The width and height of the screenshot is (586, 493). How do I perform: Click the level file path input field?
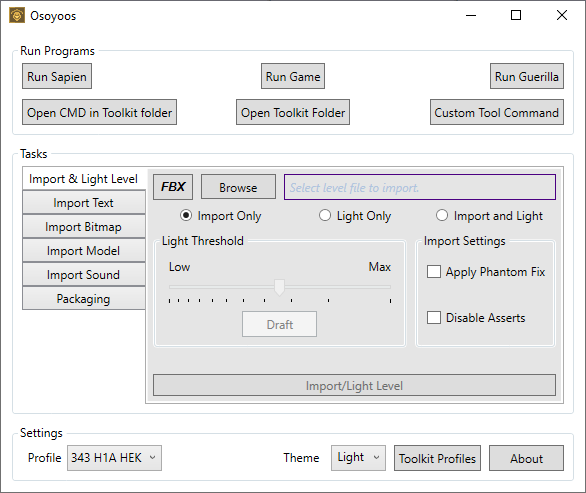(420, 187)
